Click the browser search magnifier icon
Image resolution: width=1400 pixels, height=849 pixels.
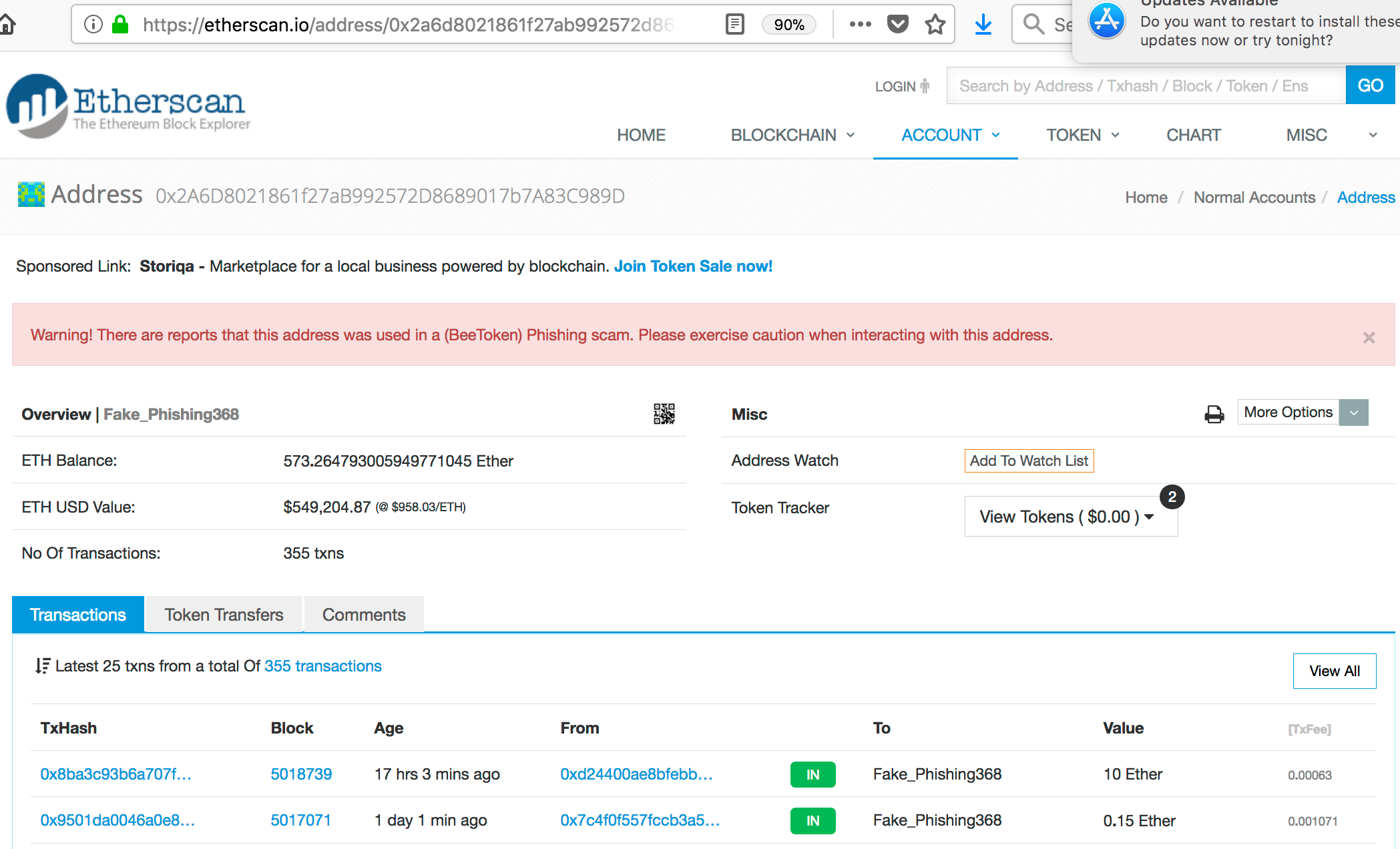click(x=1033, y=25)
